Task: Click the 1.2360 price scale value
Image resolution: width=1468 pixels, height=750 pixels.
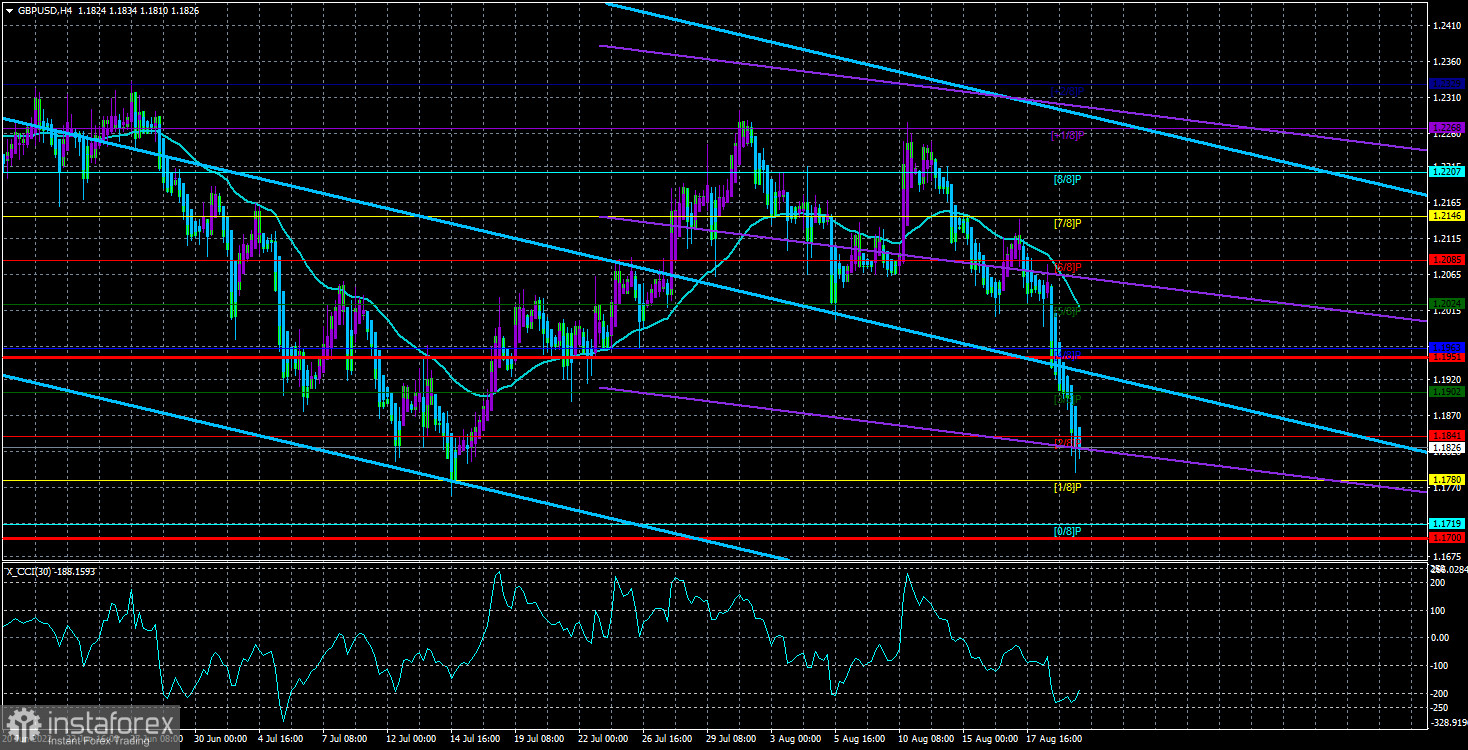Action: click(1447, 62)
